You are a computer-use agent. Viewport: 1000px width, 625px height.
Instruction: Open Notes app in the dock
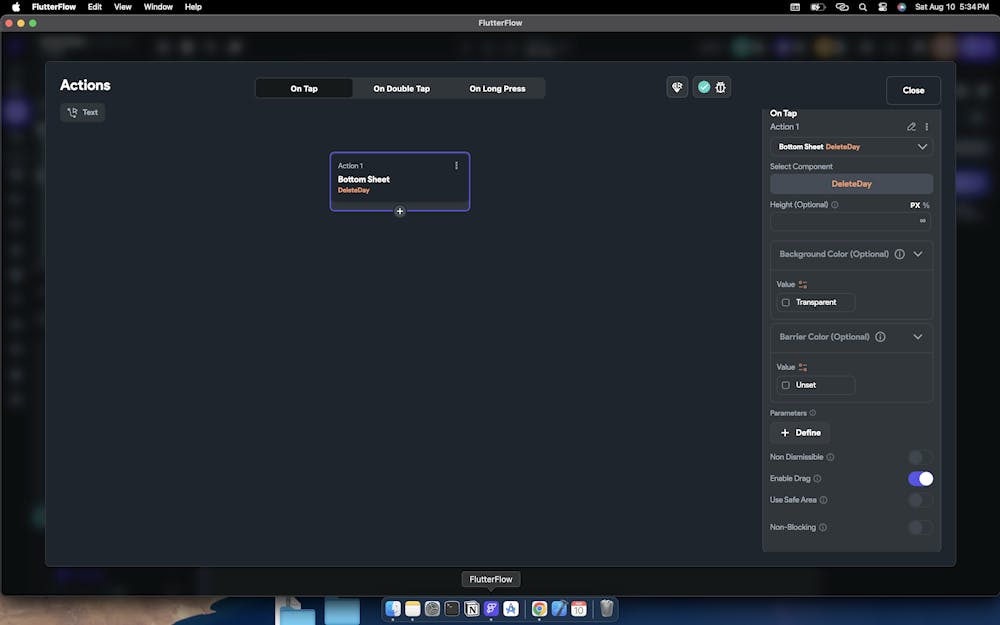pos(413,608)
